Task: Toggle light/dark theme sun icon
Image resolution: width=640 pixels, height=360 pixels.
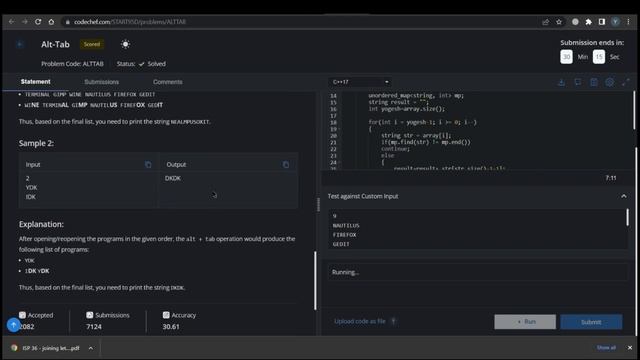Action: pos(125,44)
